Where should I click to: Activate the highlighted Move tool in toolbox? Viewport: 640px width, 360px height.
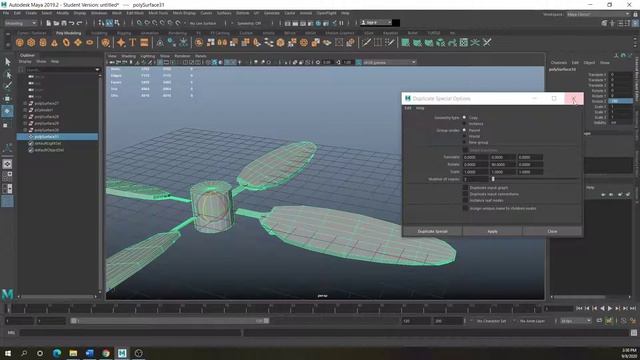point(7,111)
